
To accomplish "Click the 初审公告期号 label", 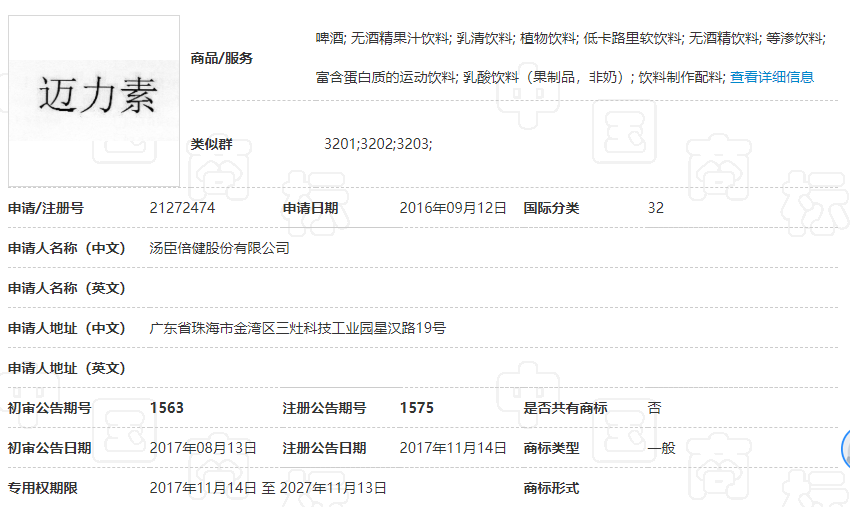I will (x=49, y=408).
